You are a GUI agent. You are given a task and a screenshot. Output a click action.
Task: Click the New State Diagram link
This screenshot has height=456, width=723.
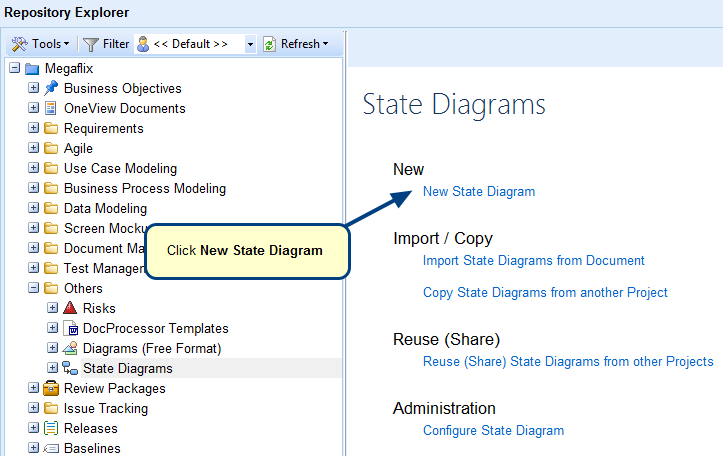pyautogui.click(x=478, y=191)
